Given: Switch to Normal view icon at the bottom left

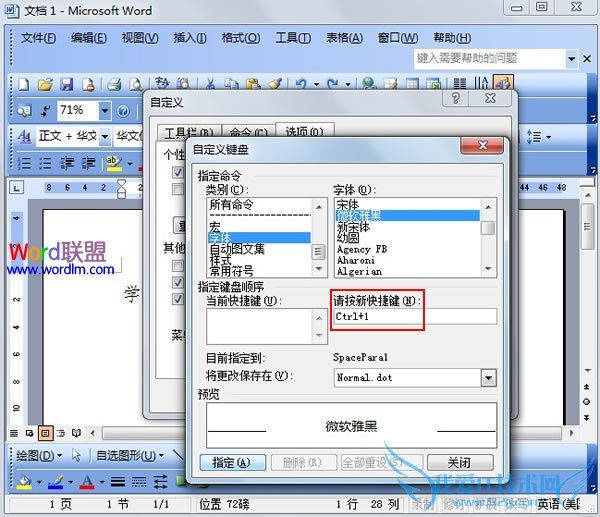Looking at the screenshot, I should (14, 433).
